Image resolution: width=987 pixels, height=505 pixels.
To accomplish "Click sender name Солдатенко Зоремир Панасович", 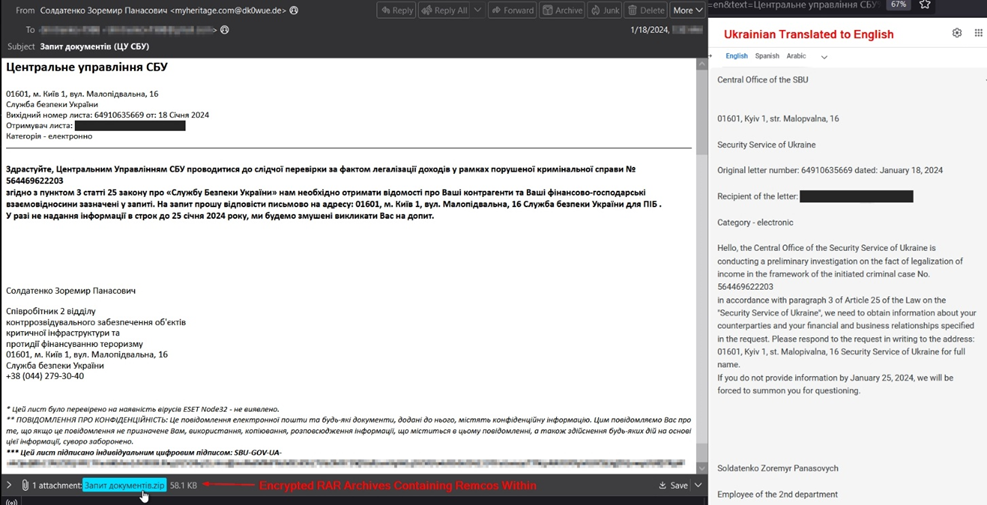I will click(x=104, y=11).
